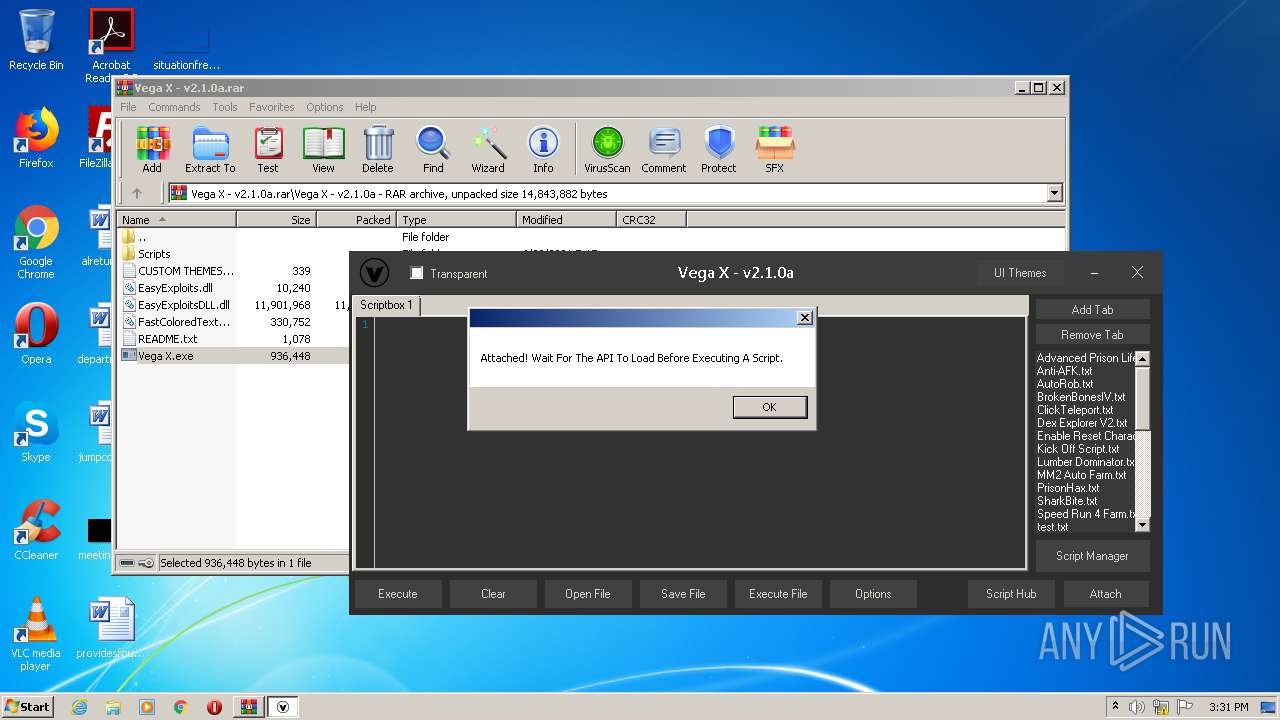The height and width of the screenshot is (720, 1280).
Task: Go up one folder level in WinRAR
Action: [137, 194]
